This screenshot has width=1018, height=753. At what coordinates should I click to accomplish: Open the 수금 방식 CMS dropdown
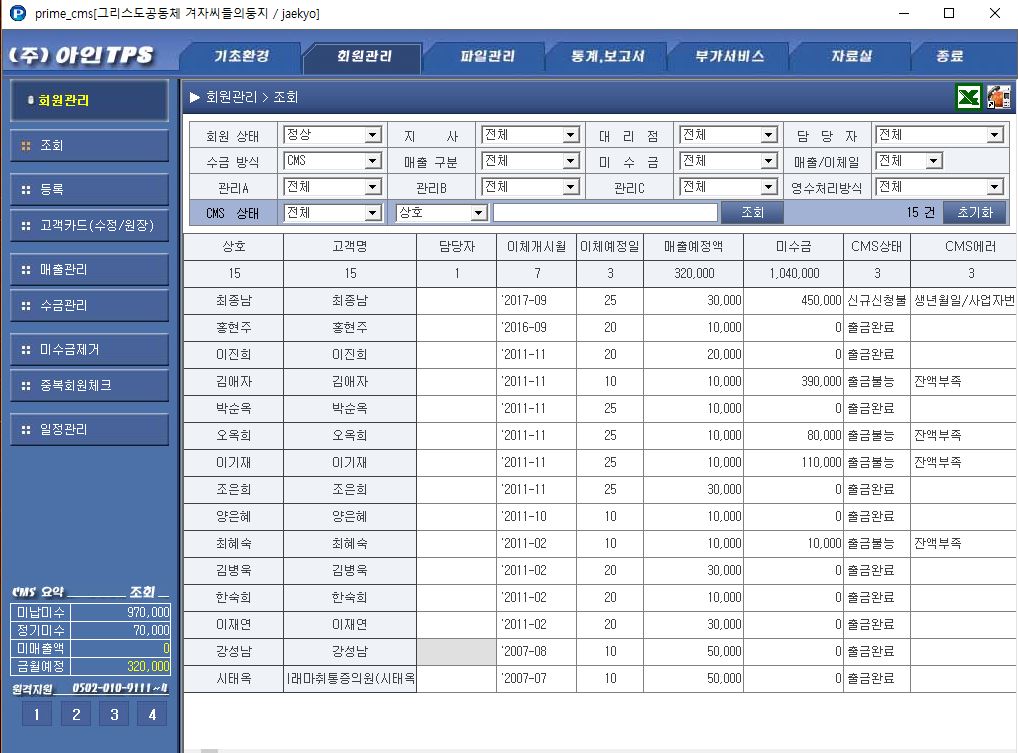tap(372, 161)
